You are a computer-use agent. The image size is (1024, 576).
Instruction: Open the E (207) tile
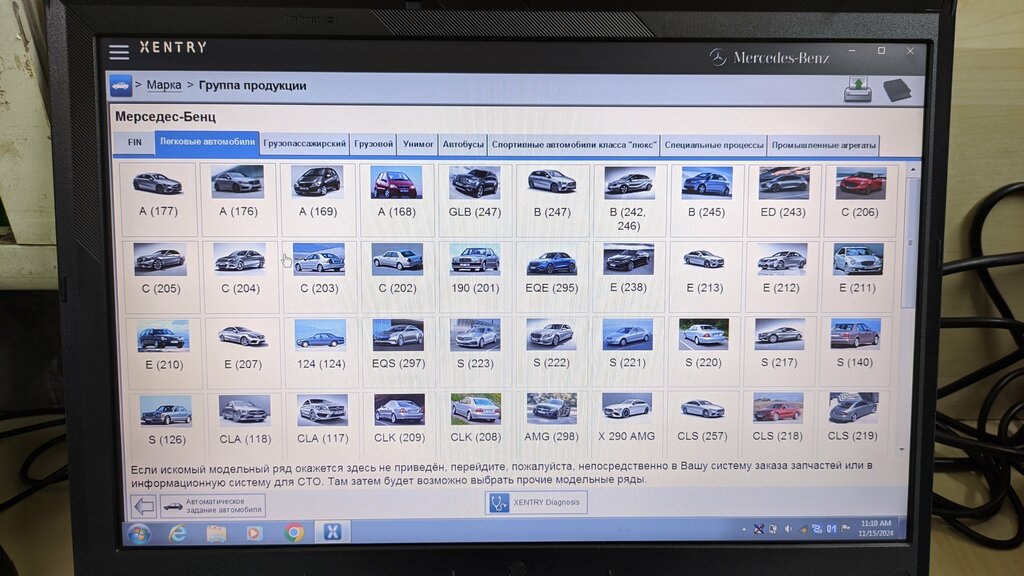pos(243,353)
